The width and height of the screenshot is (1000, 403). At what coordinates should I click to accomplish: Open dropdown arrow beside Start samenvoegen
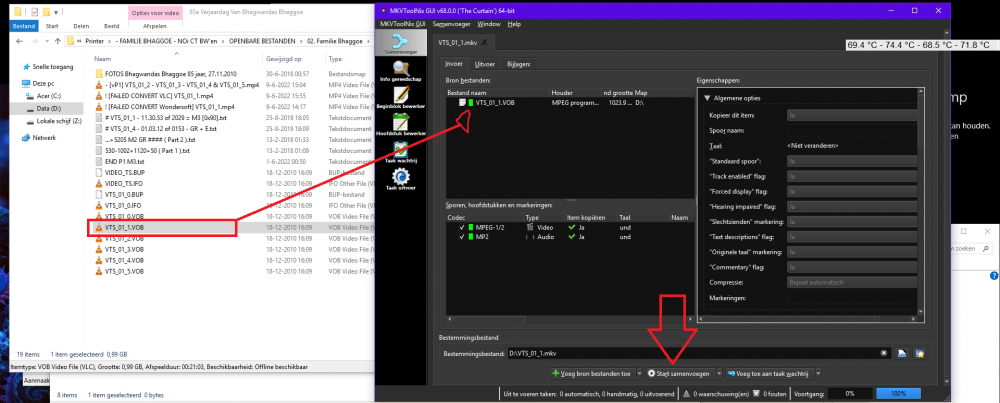(719, 374)
